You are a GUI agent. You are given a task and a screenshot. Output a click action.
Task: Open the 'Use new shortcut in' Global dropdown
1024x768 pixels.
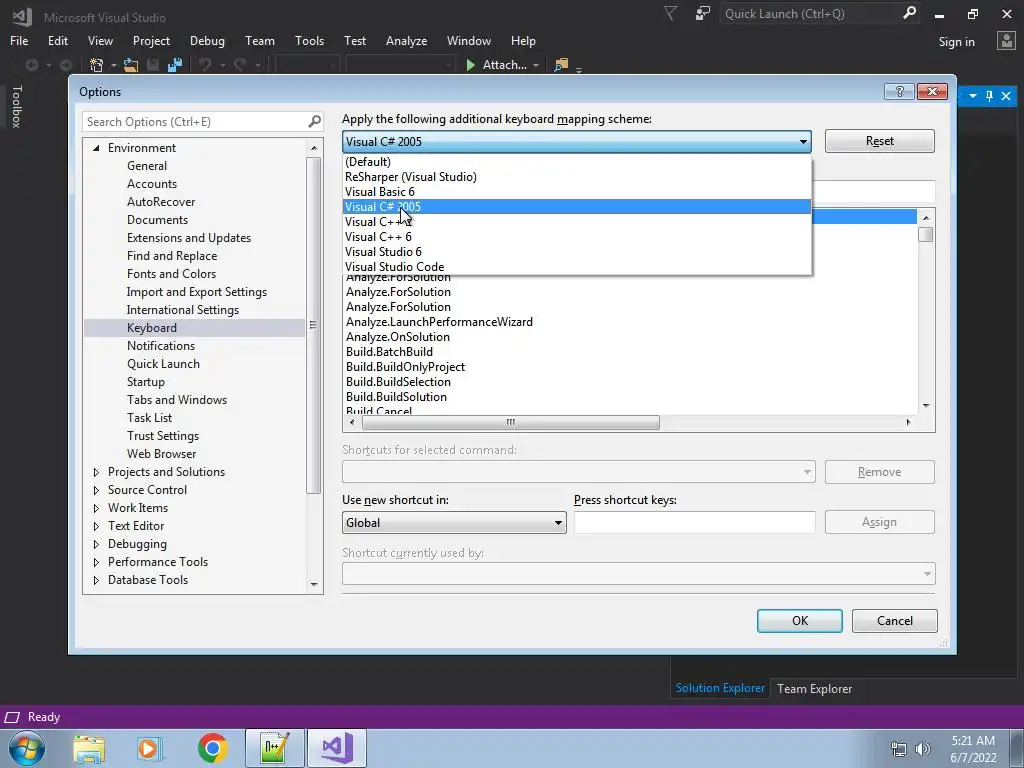pyautogui.click(x=454, y=522)
